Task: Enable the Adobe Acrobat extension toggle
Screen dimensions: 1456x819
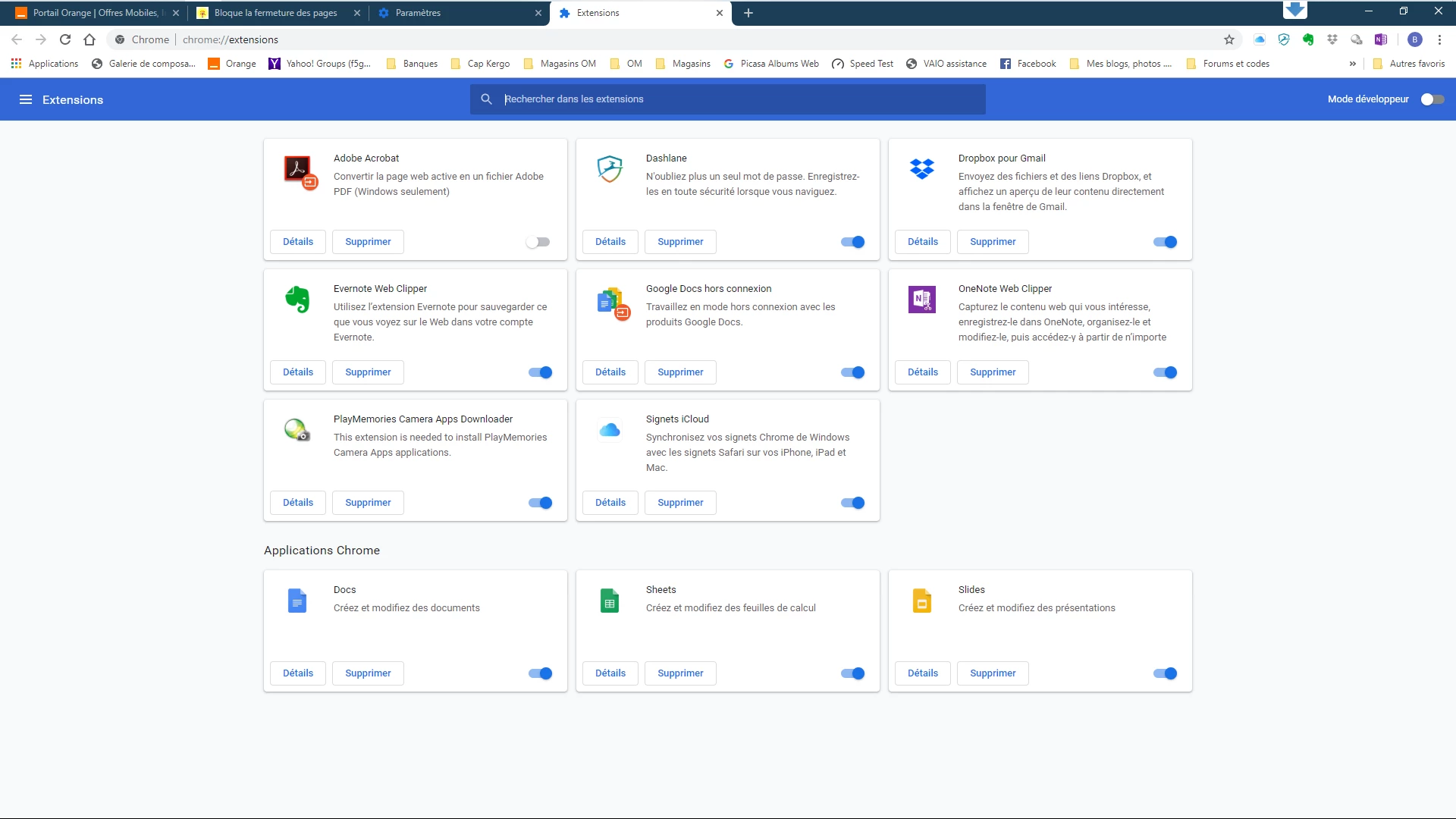Action: [x=538, y=242]
